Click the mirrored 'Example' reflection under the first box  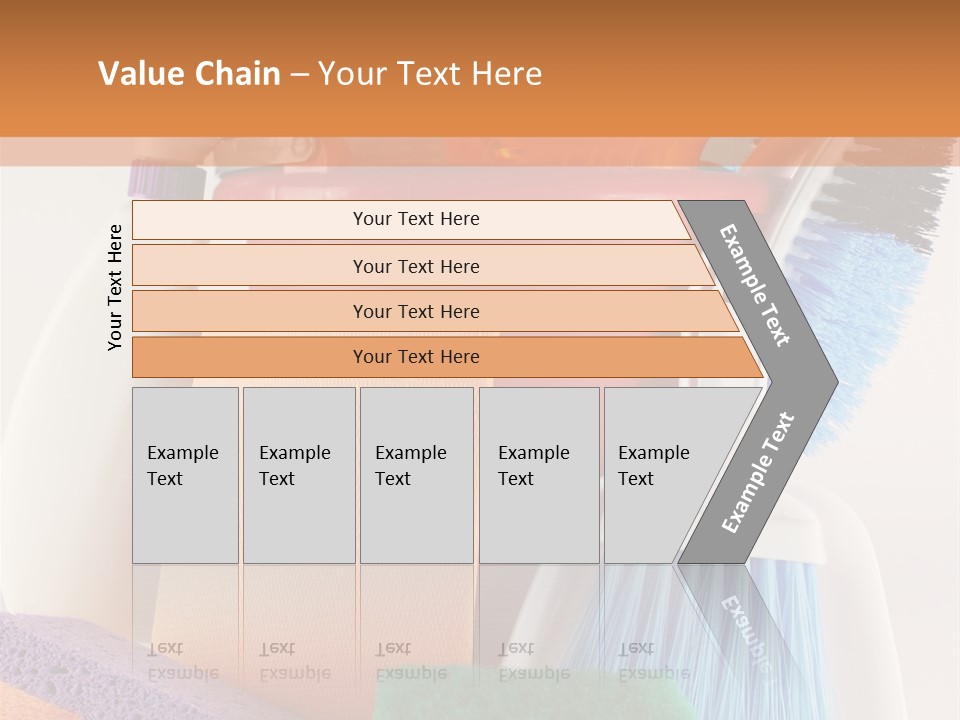(x=183, y=674)
